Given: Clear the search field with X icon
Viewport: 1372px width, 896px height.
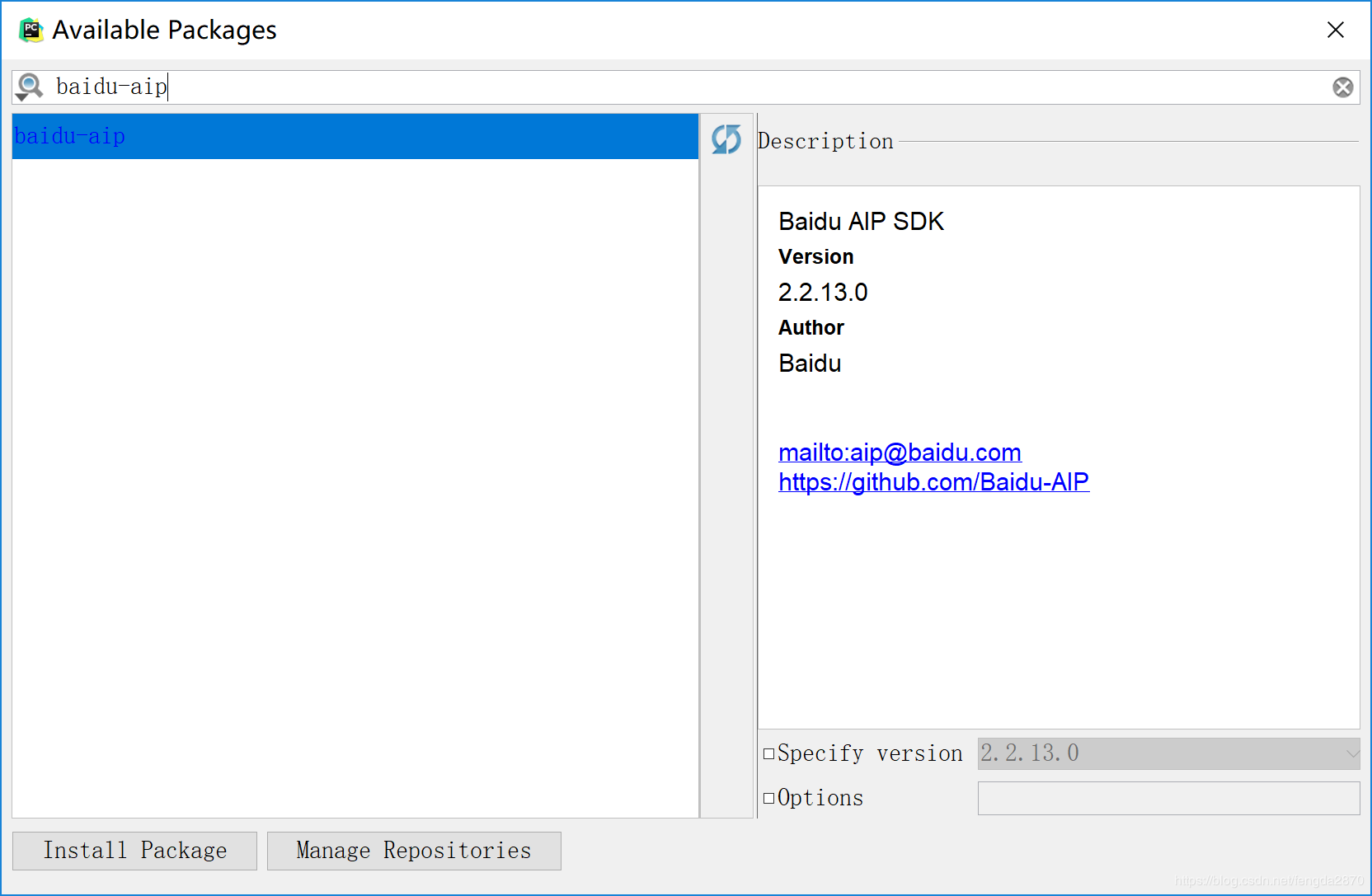Looking at the screenshot, I should pos(1342,87).
